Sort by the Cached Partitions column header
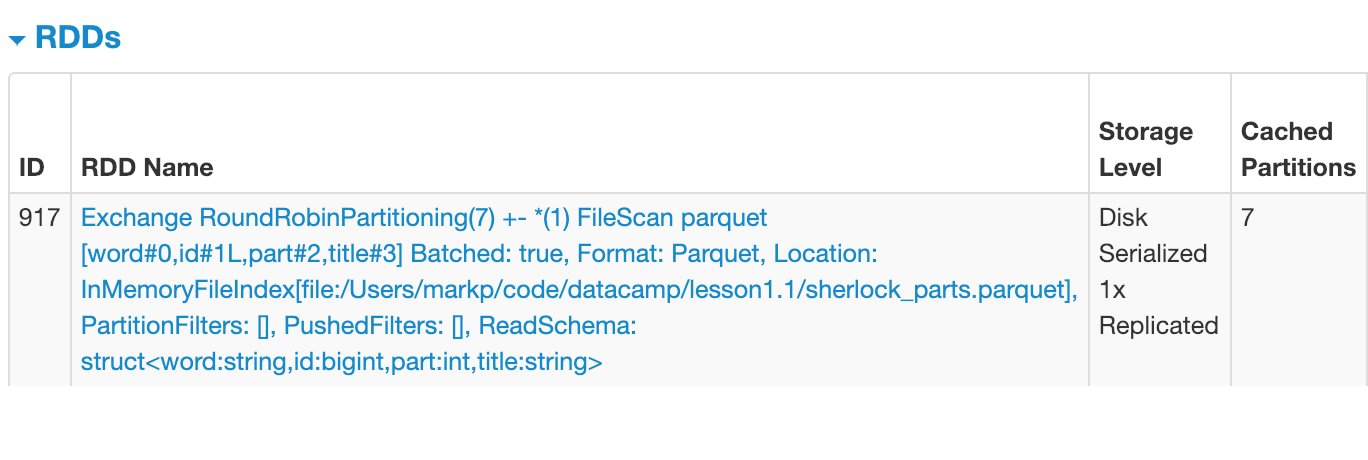This screenshot has width=1368, height=460. [1298, 150]
